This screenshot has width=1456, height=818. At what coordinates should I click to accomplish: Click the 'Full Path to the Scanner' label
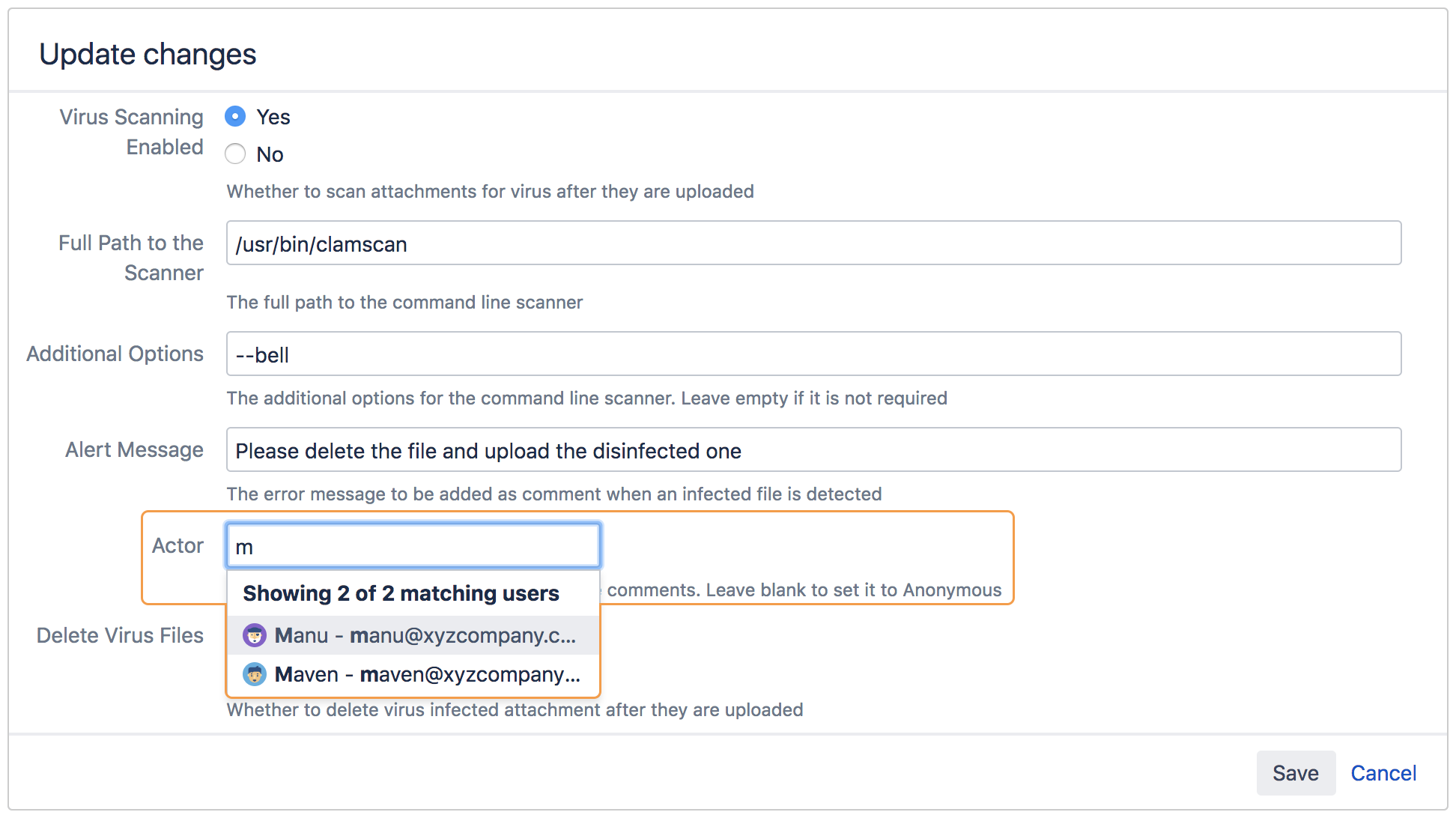(131, 258)
